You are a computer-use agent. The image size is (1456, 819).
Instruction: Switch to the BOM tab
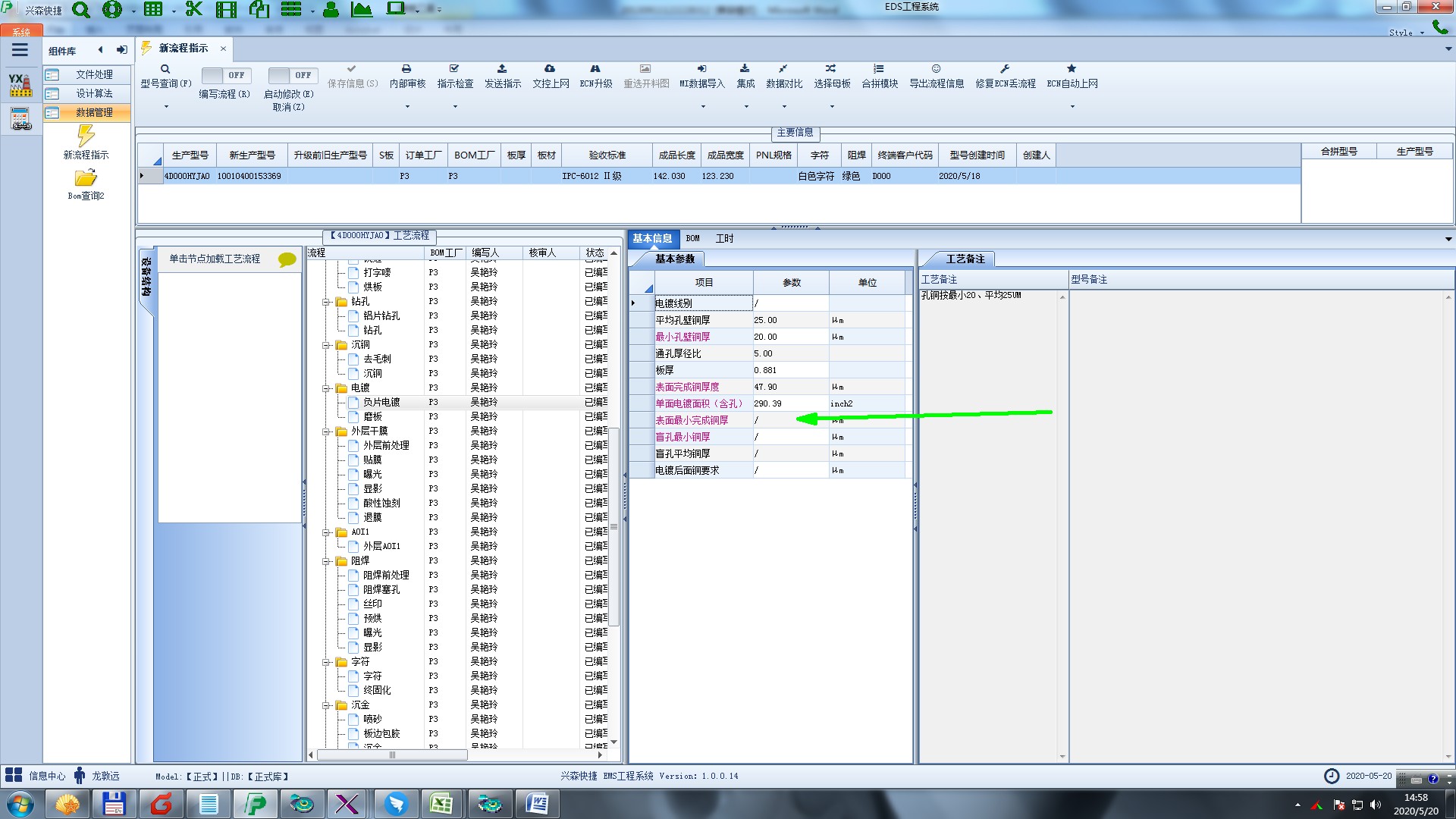(692, 238)
